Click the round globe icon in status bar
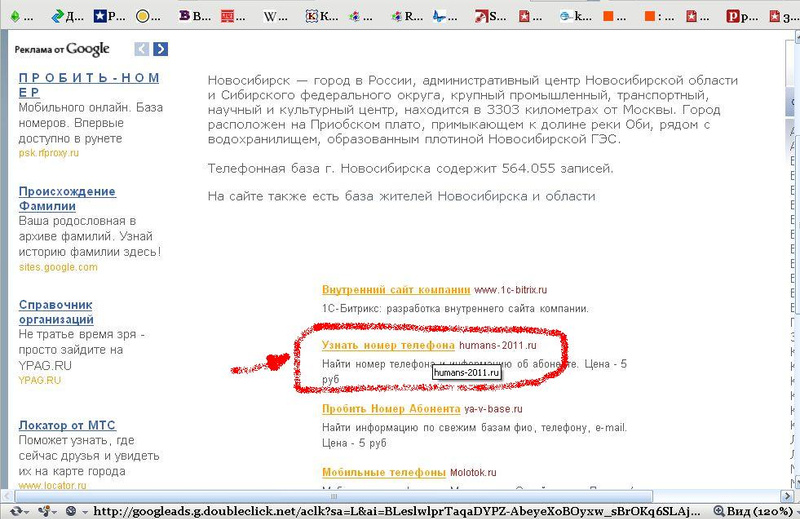The height and width of the screenshot is (519, 800). point(71,511)
